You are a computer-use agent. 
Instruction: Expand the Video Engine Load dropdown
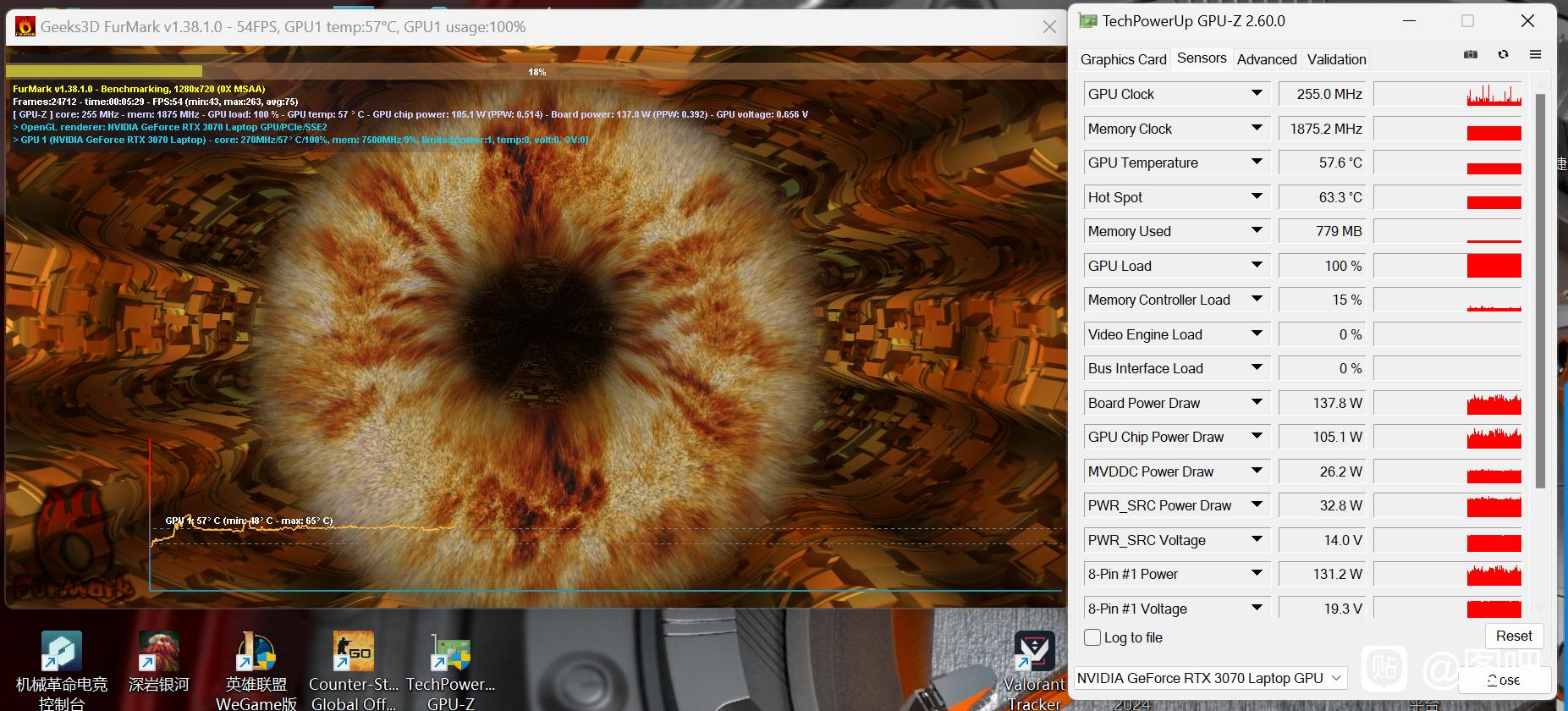pyautogui.click(x=1257, y=333)
